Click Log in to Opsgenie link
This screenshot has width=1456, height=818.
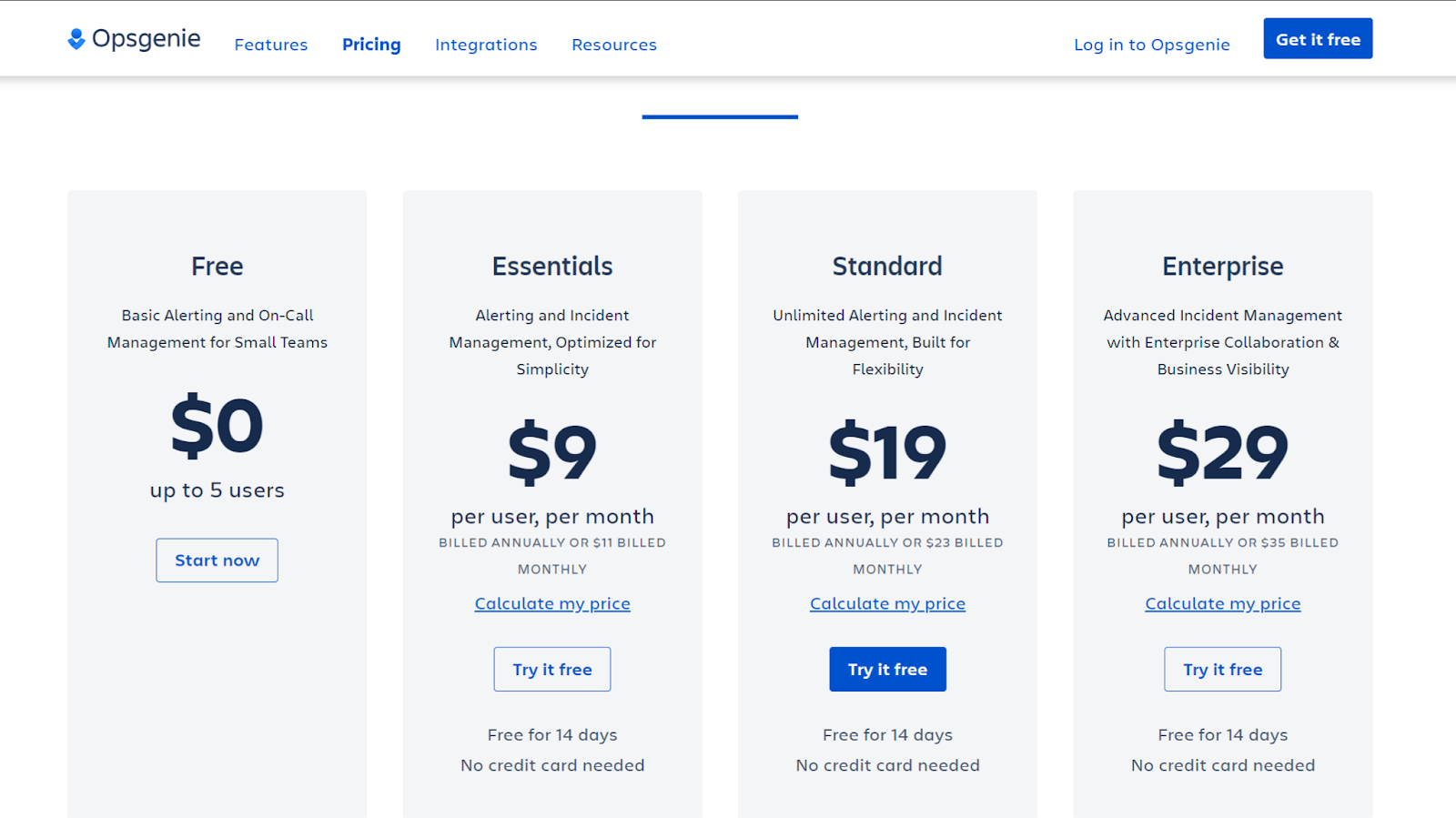coord(1152,45)
